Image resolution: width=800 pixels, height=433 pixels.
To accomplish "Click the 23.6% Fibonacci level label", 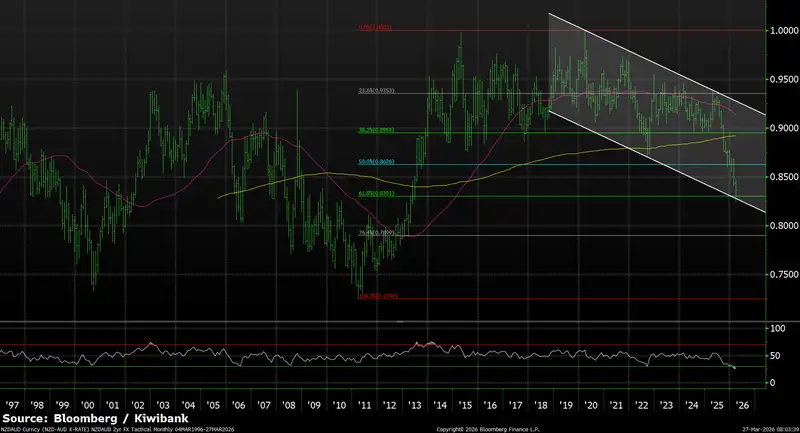I will click(x=376, y=91).
